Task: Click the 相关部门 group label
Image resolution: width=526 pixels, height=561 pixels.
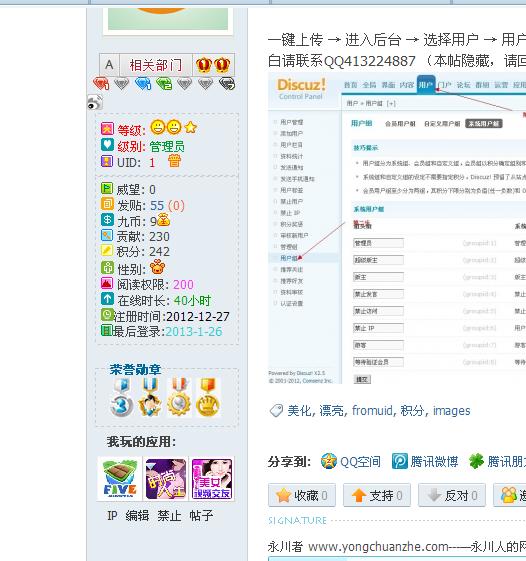Action: tap(156, 65)
